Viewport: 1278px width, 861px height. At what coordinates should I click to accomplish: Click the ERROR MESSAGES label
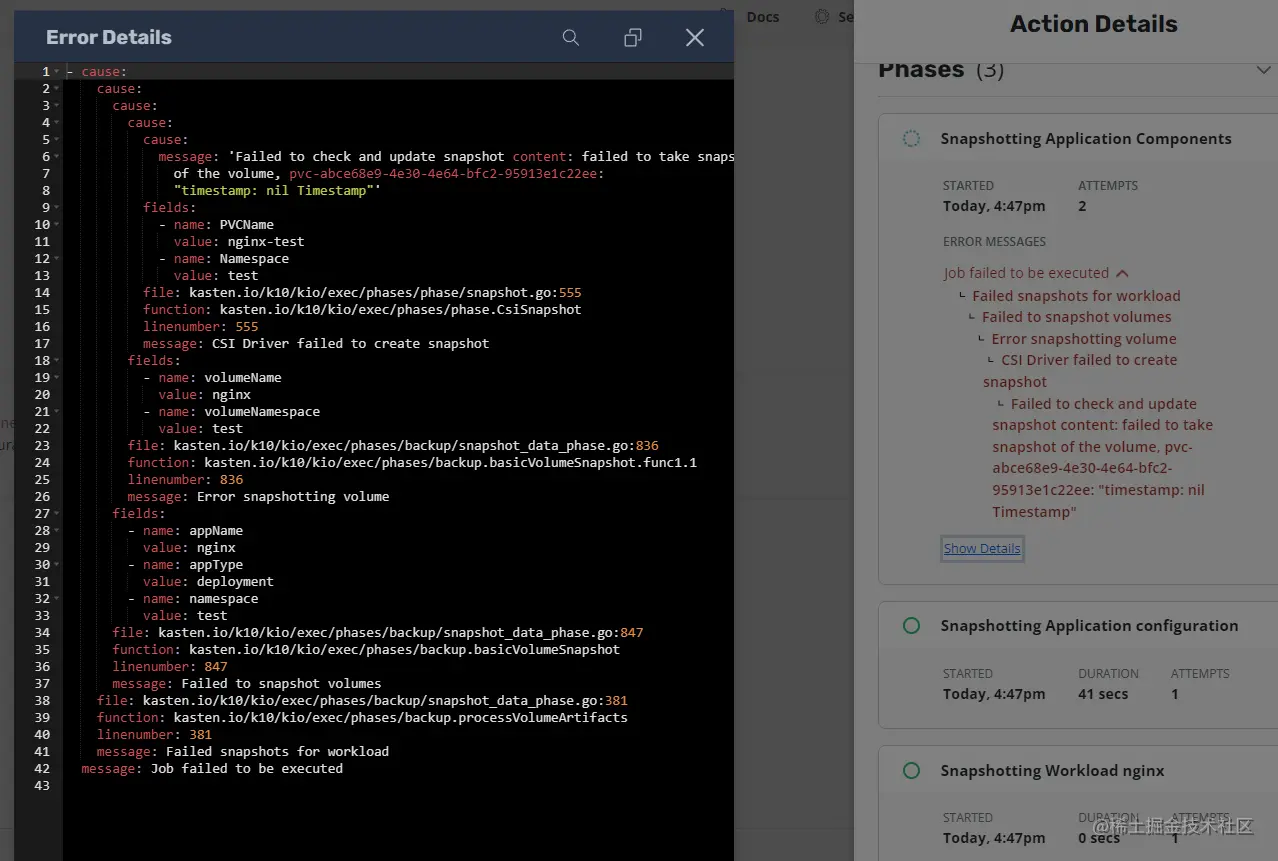[994, 242]
